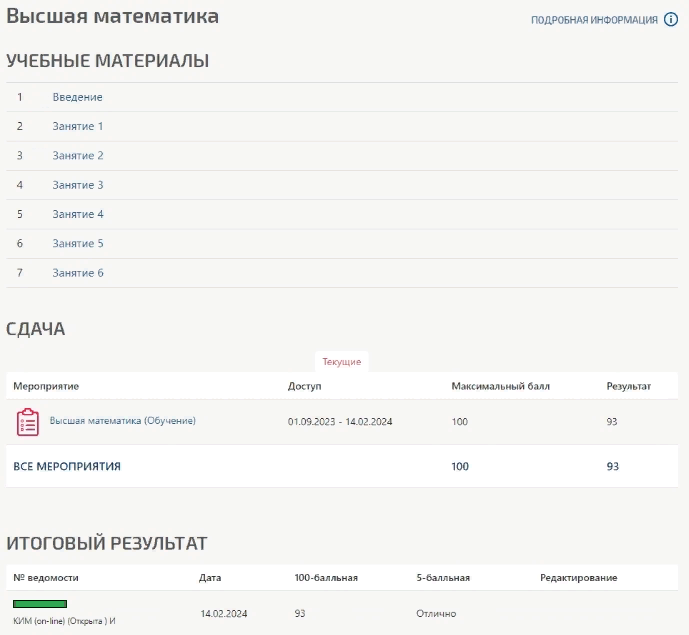Click the Максимальный балл column header
This screenshot has width=689, height=635.
pyautogui.click(x=500, y=386)
